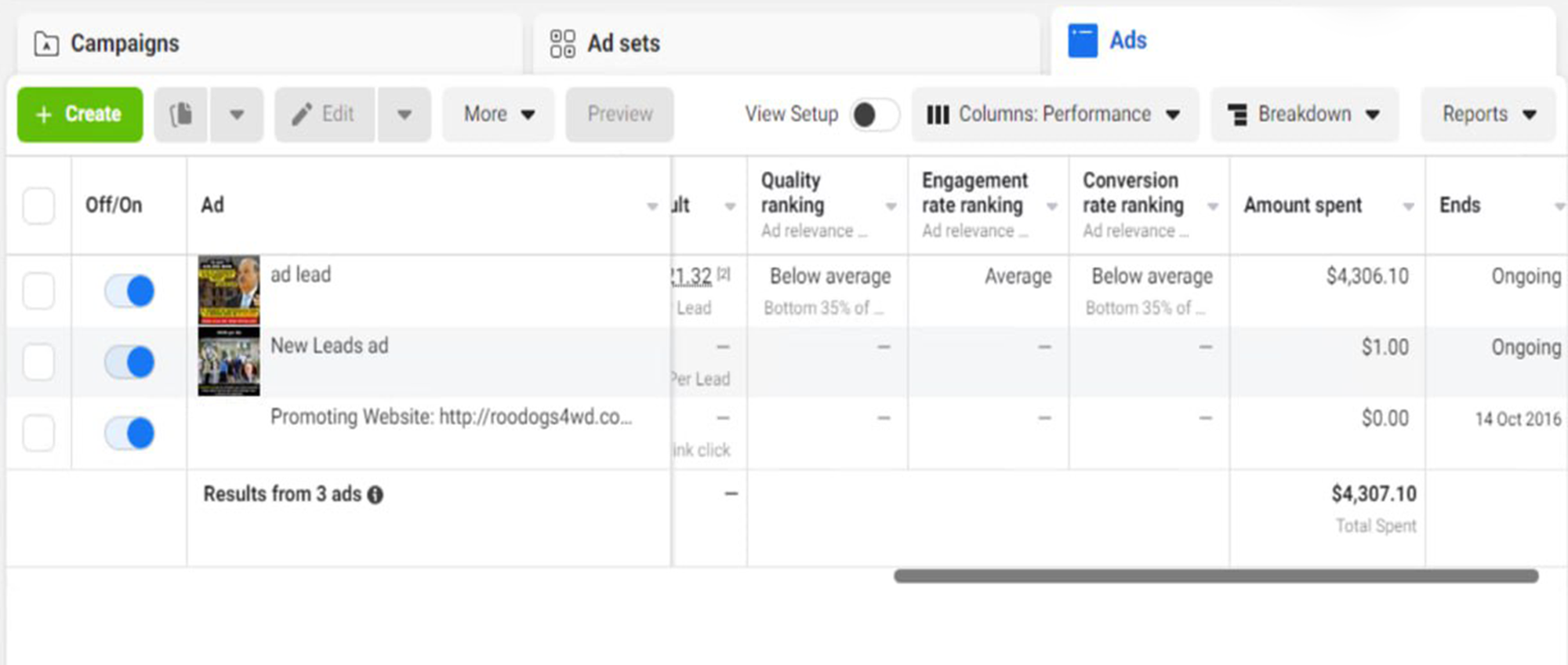Click the Campaigns folder icon
The height and width of the screenshot is (665, 1568).
click(46, 44)
